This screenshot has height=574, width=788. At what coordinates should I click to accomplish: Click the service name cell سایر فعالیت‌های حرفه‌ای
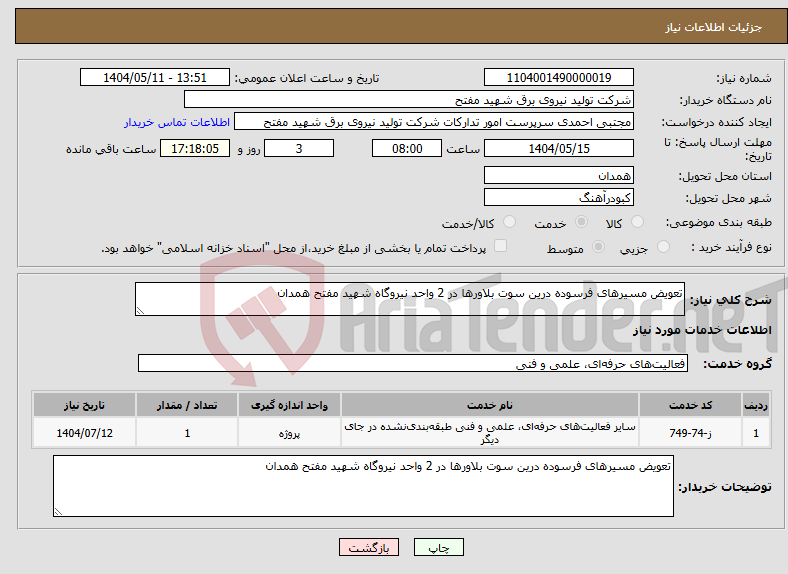[x=489, y=433]
